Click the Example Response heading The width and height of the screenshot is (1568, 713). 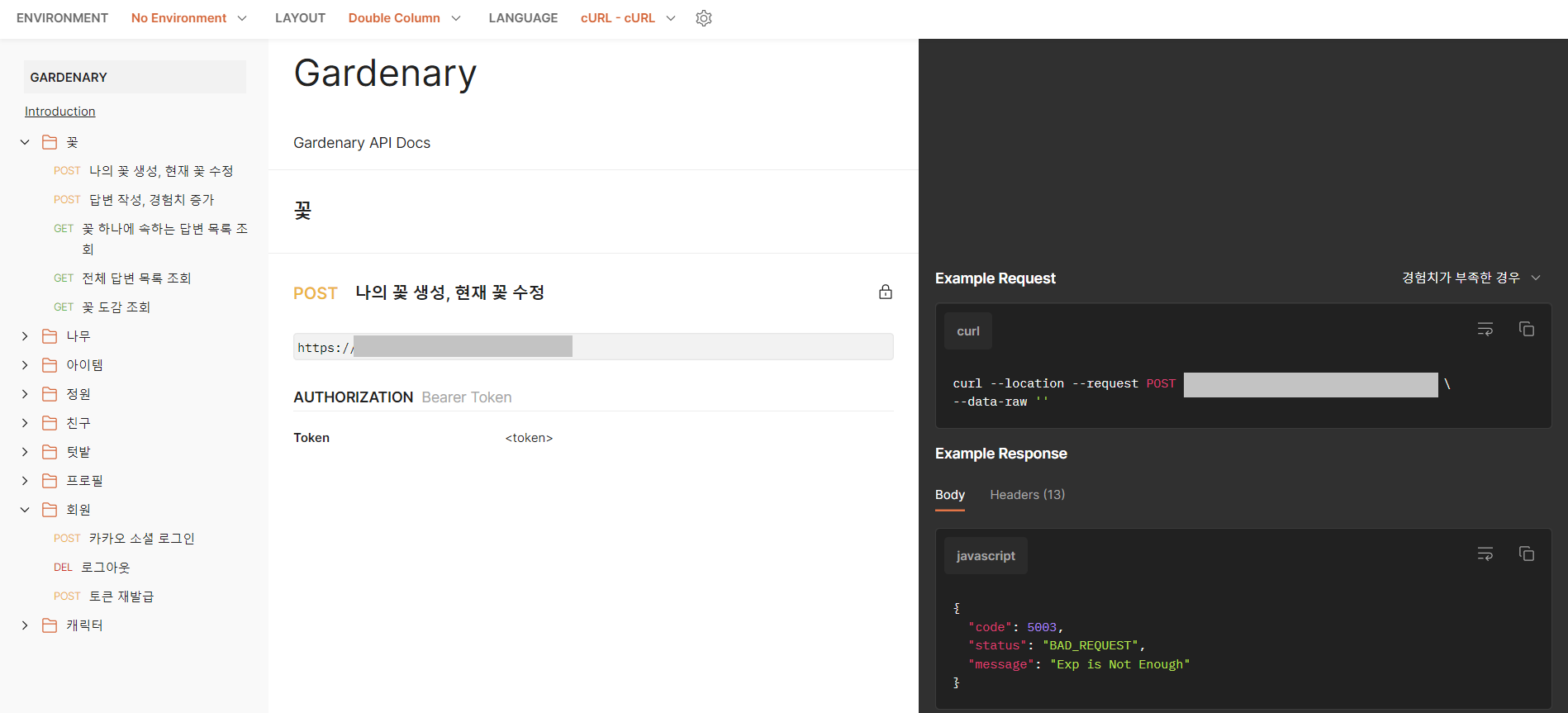(1001, 454)
